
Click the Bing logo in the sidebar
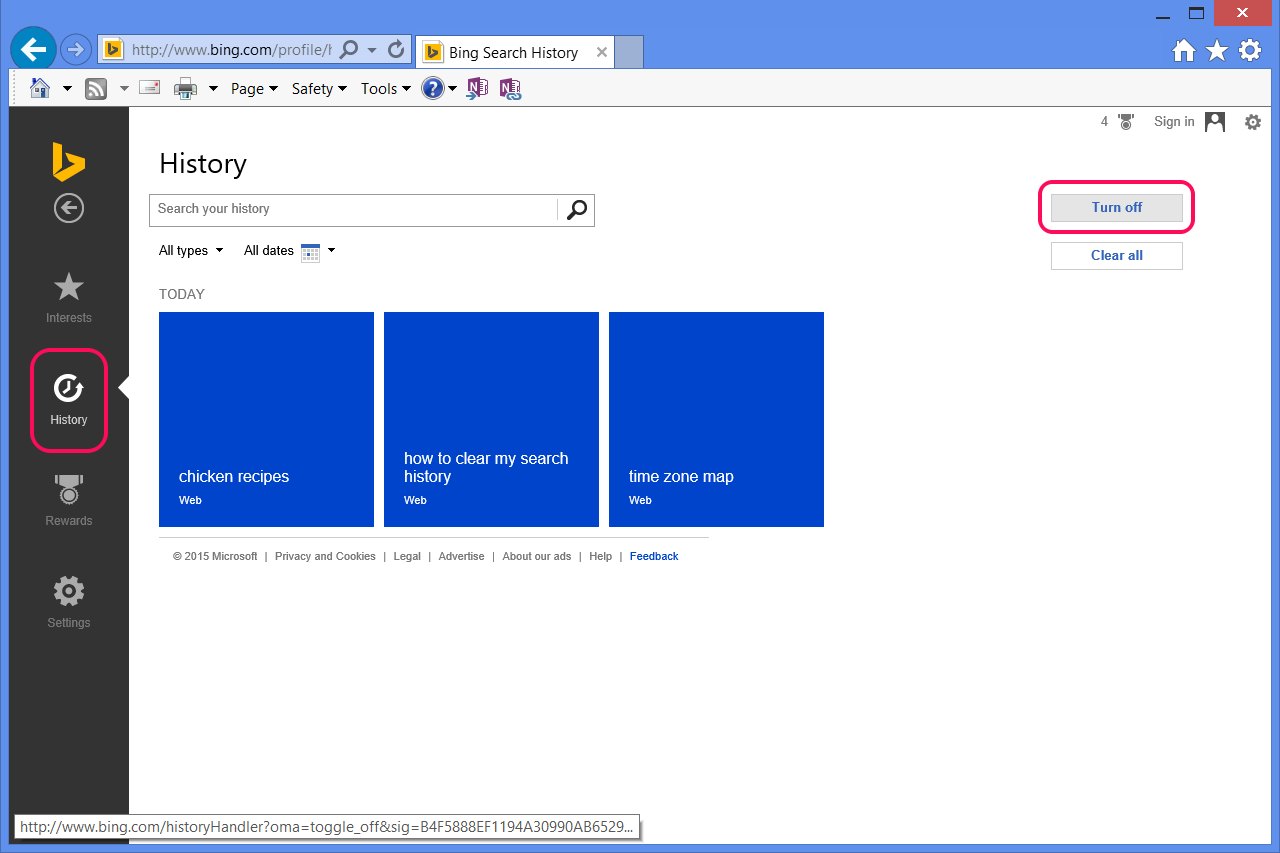[x=68, y=162]
